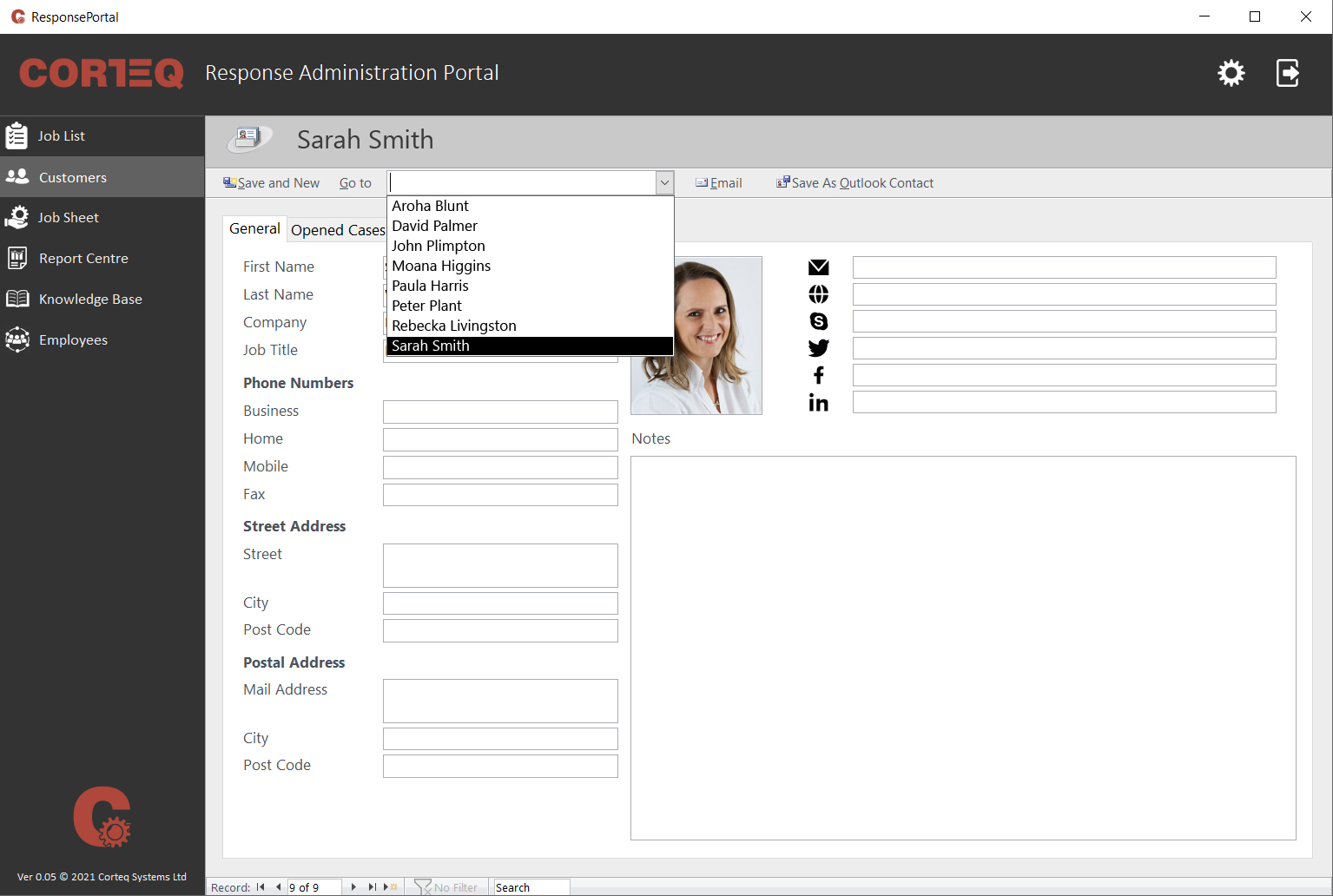Click the Corteq gear logo in sidebar
Image resolution: width=1333 pixels, height=896 pixels.
[102, 816]
